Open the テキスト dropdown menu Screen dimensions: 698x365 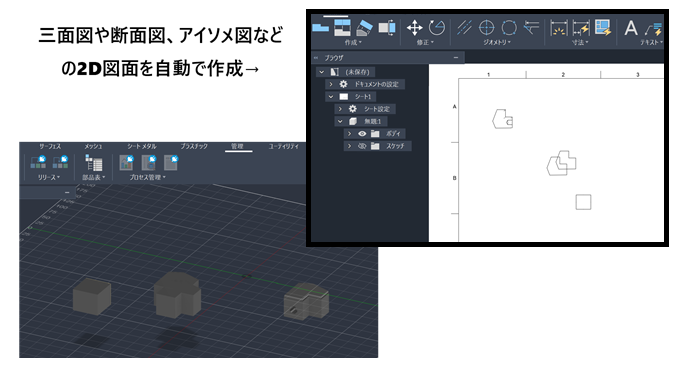coord(651,43)
